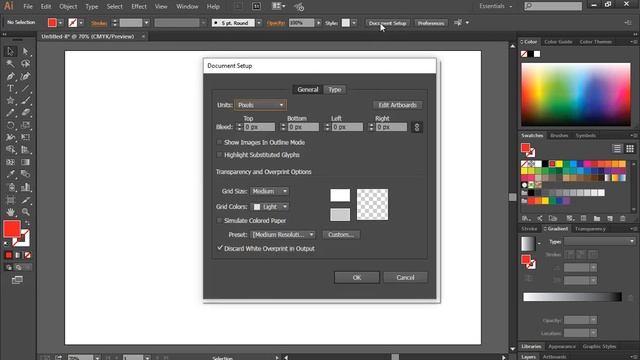Click the Preferences button

coord(431,23)
